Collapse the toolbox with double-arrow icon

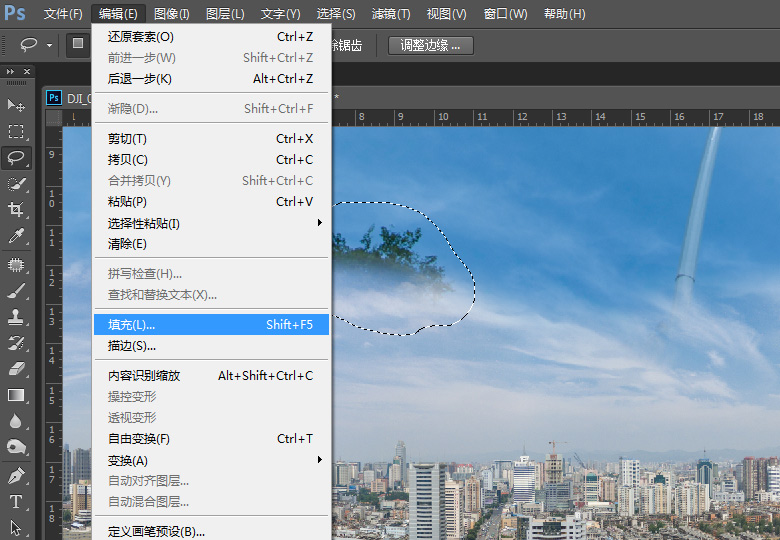[10, 72]
